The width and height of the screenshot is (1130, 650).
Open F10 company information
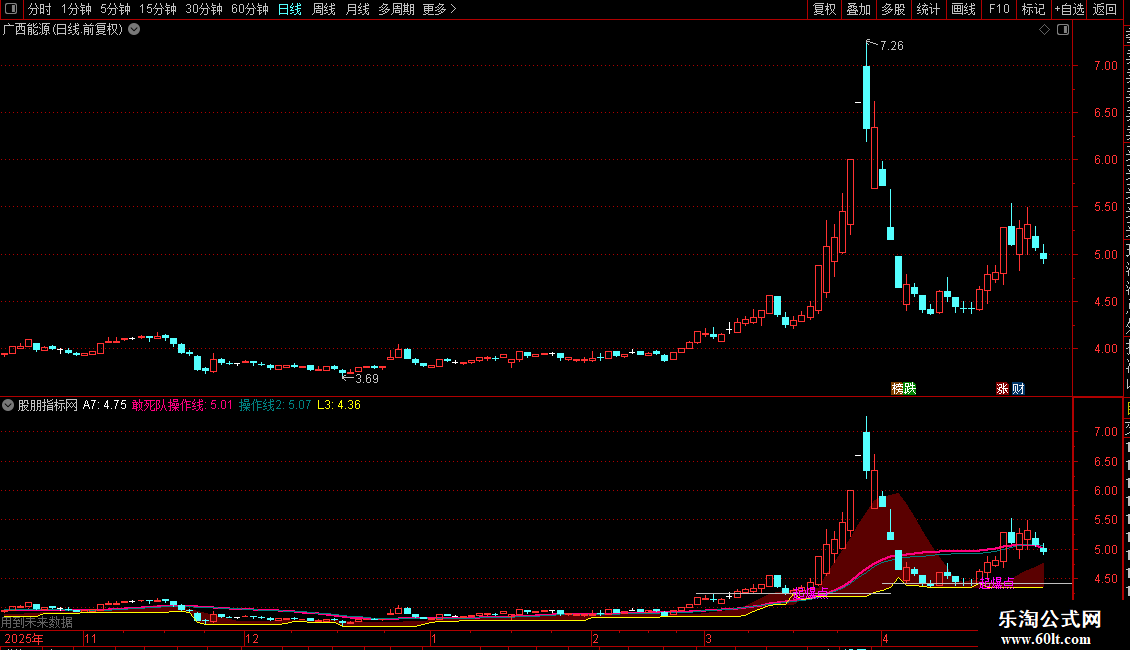pyautogui.click(x=999, y=9)
